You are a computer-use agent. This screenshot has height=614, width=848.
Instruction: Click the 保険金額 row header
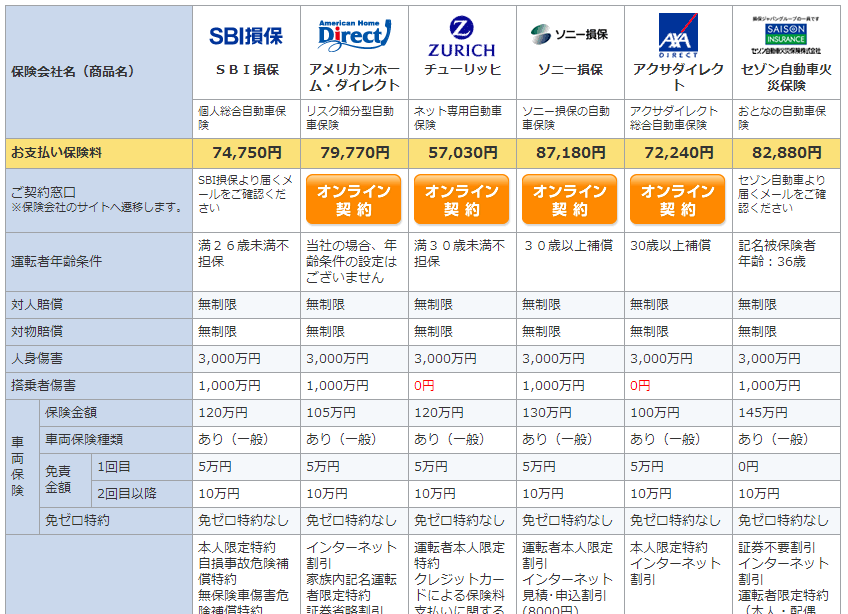(116, 413)
